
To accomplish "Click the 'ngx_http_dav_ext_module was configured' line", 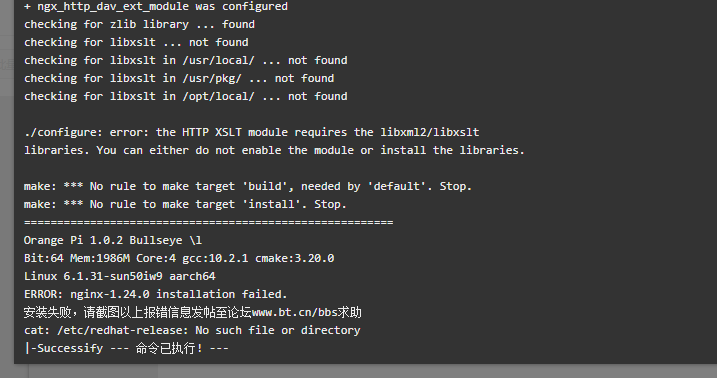I will [156, 6].
